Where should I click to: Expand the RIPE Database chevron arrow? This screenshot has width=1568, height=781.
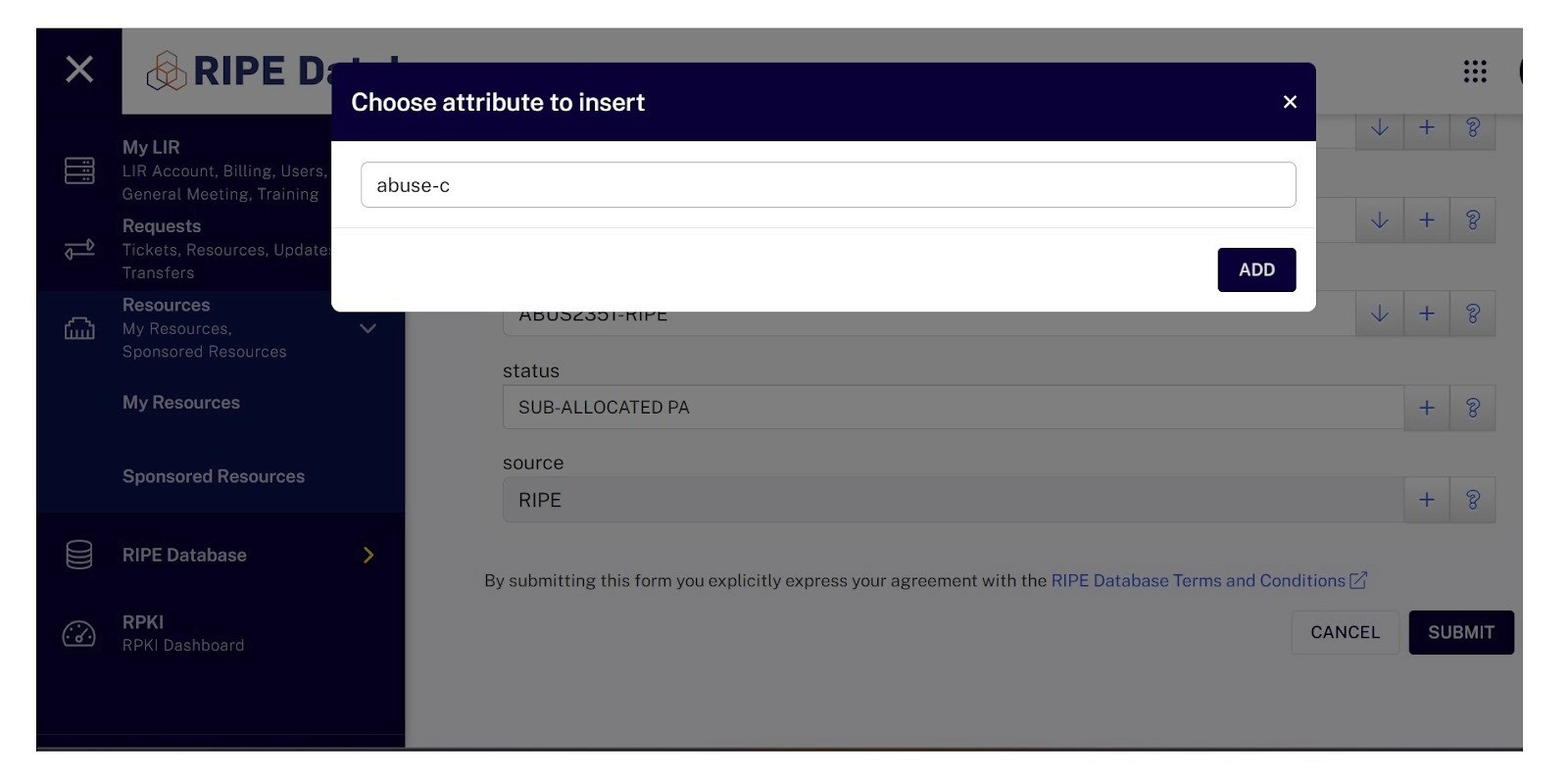tap(368, 555)
